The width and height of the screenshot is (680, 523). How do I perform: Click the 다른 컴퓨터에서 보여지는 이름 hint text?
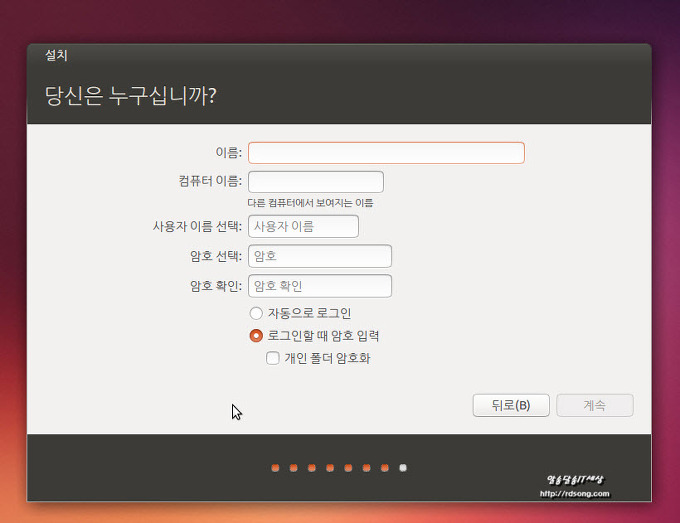pyautogui.click(x=310, y=203)
